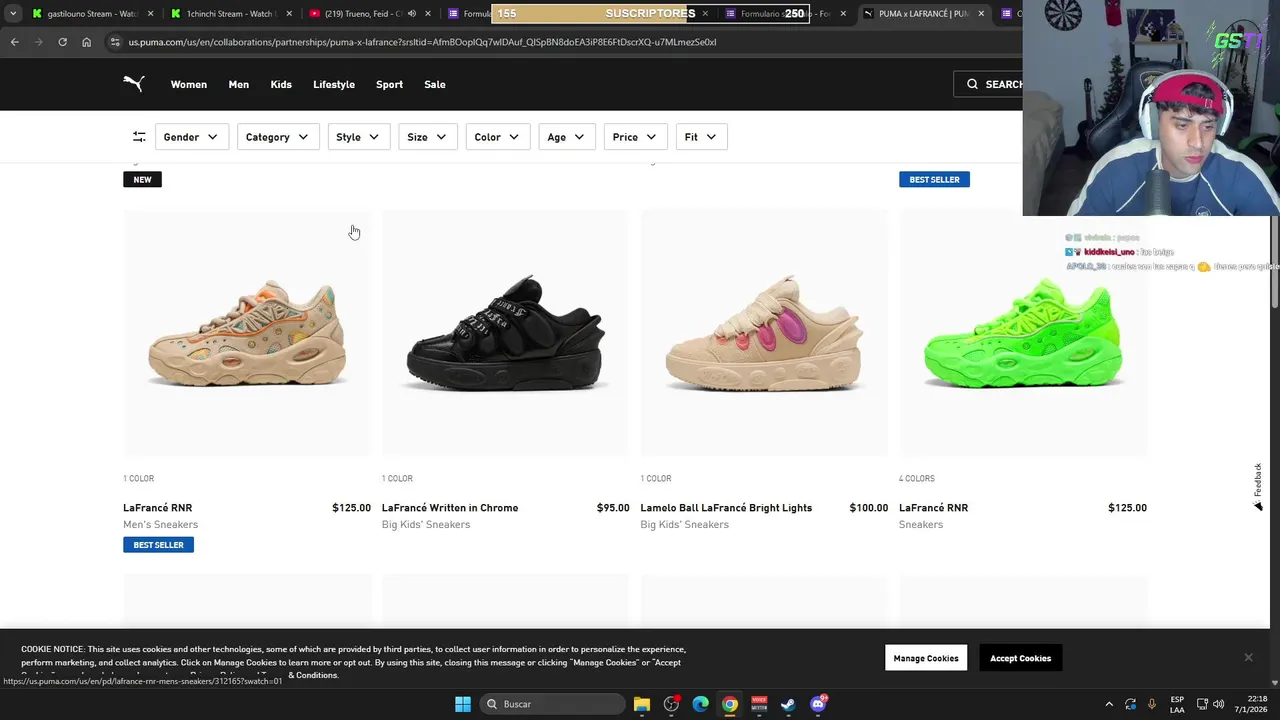Select the beige LaFrancé RNR shoe image

(x=247, y=333)
